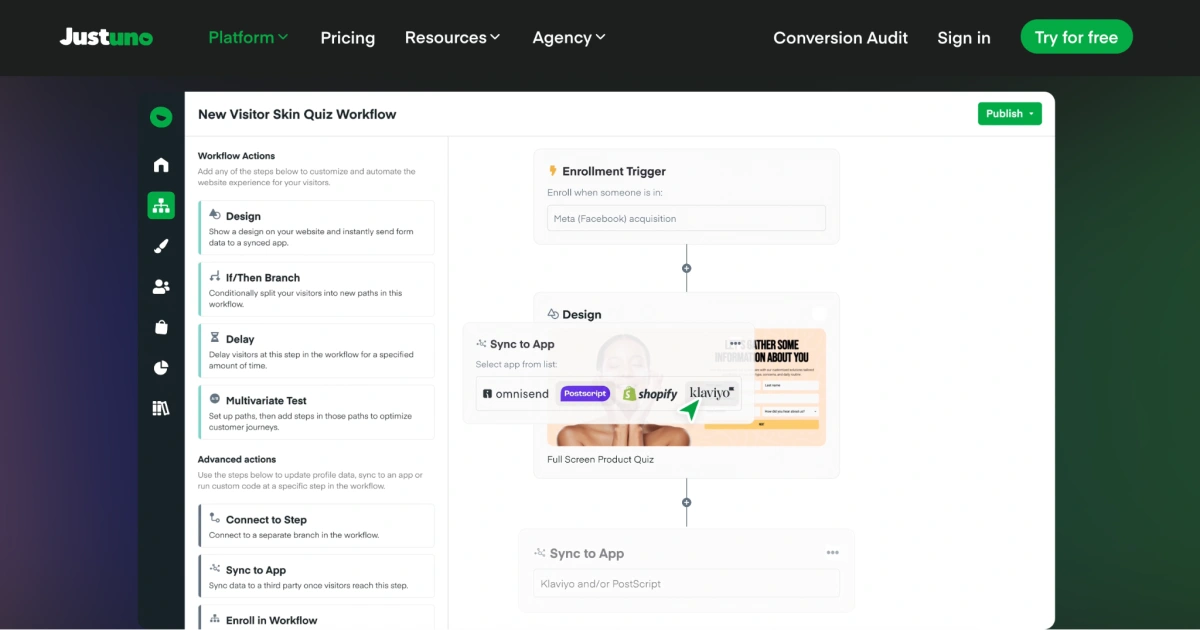Open the library books icon in sidebar

[x=161, y=408]
